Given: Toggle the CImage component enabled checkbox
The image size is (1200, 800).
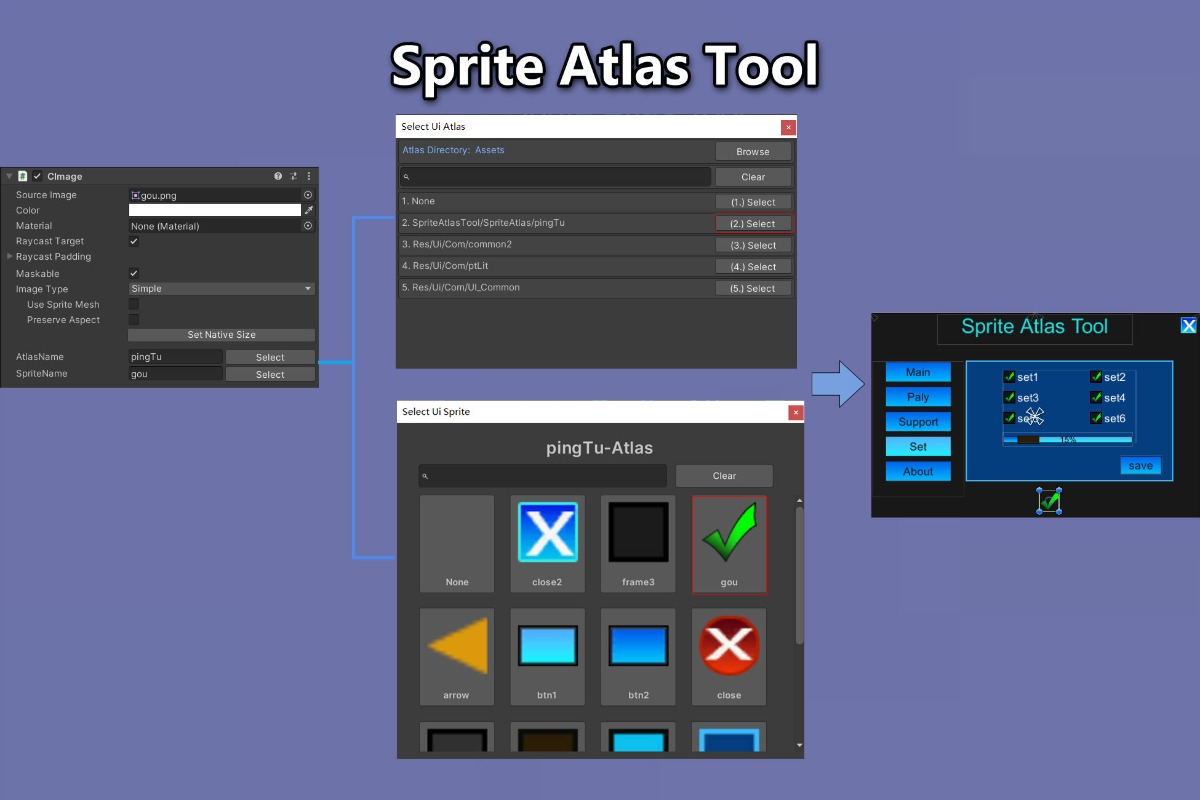Looking at the screenshot, I should coord(37,176).
